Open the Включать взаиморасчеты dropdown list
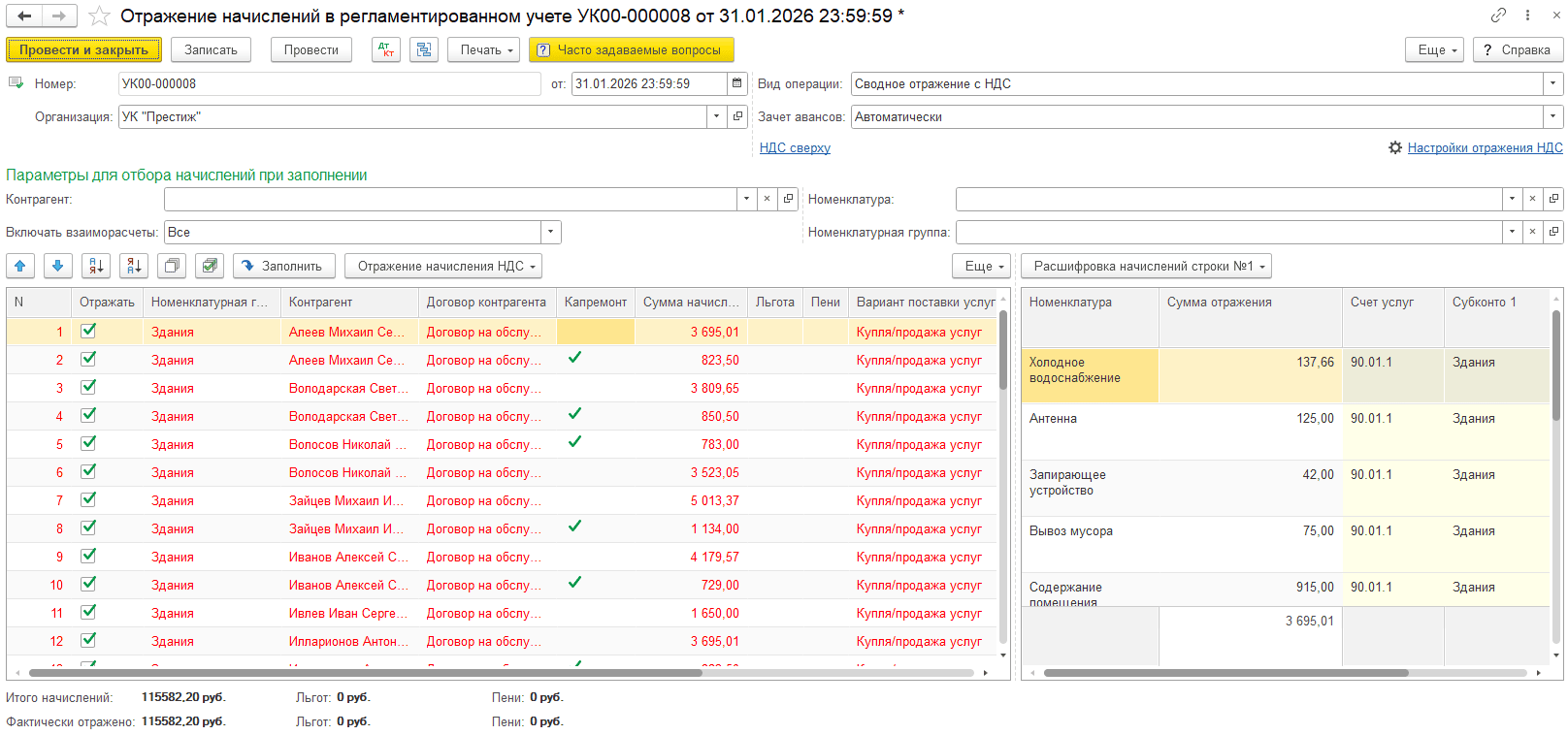Screen dimensions: 1568x735 (551, 232)
